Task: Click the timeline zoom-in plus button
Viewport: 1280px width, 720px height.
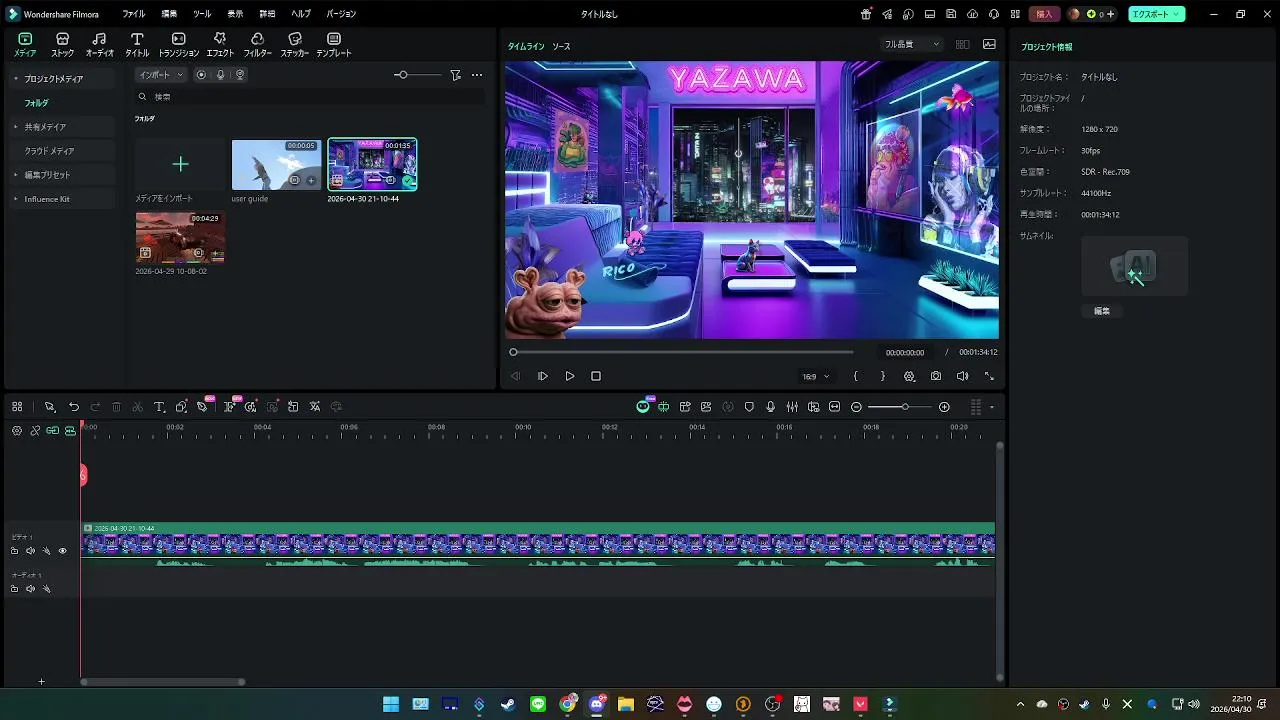Action: click(x=944, y=407)
